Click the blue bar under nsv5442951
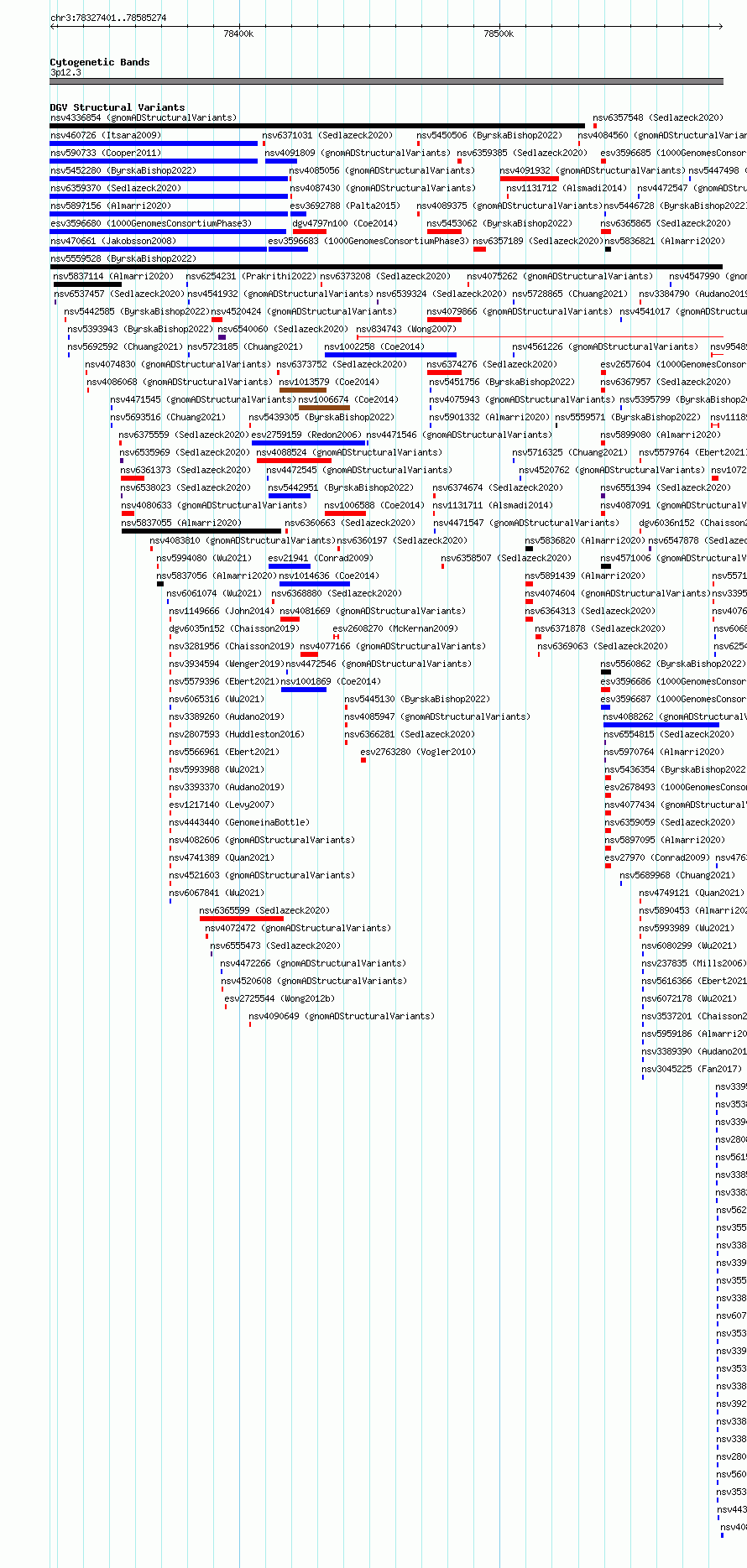The width and height of the screenshot is (747, 1568). pos(290,496)
